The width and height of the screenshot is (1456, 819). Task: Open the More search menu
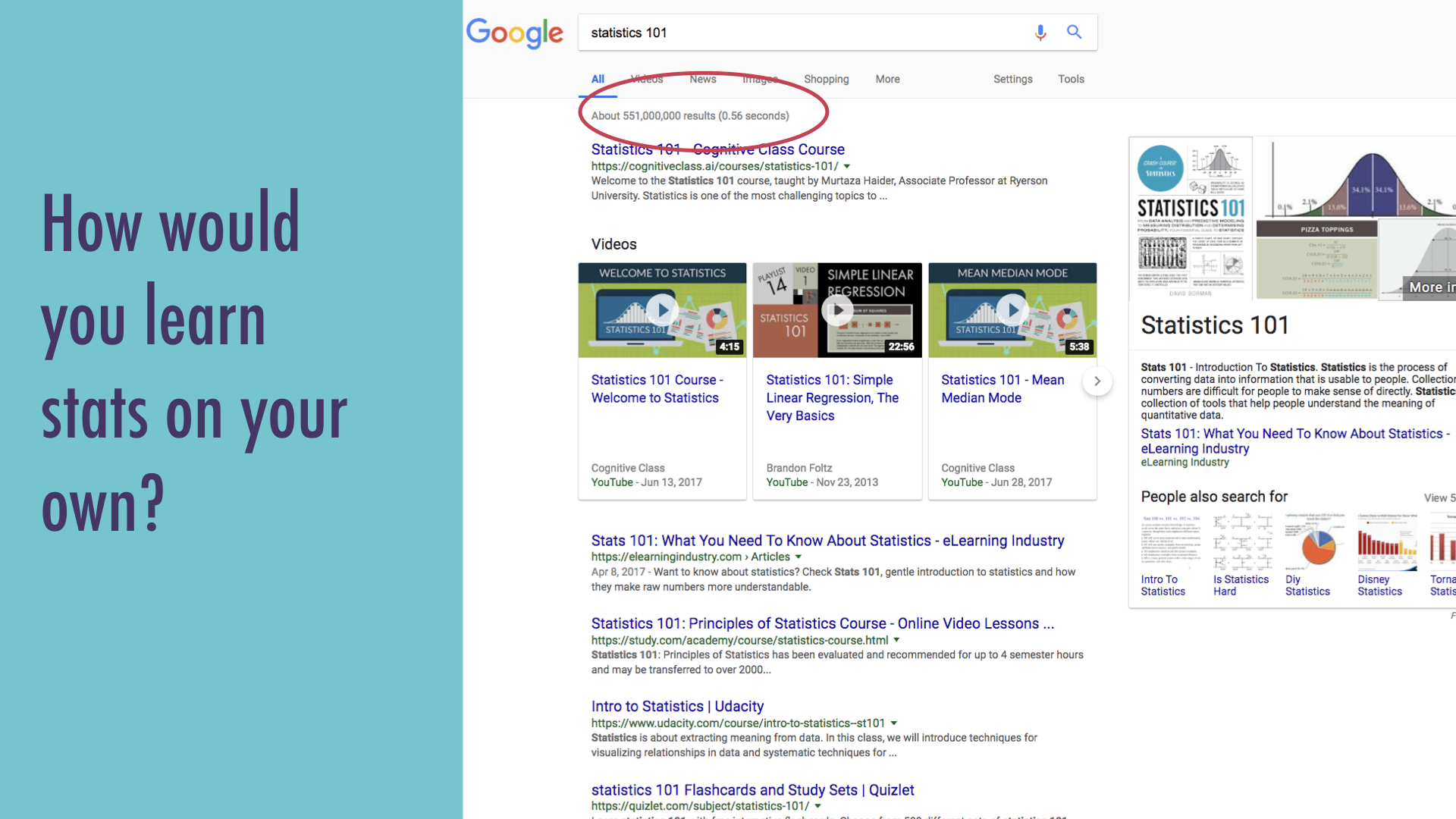pyautogui.click(x=887, y=79)
